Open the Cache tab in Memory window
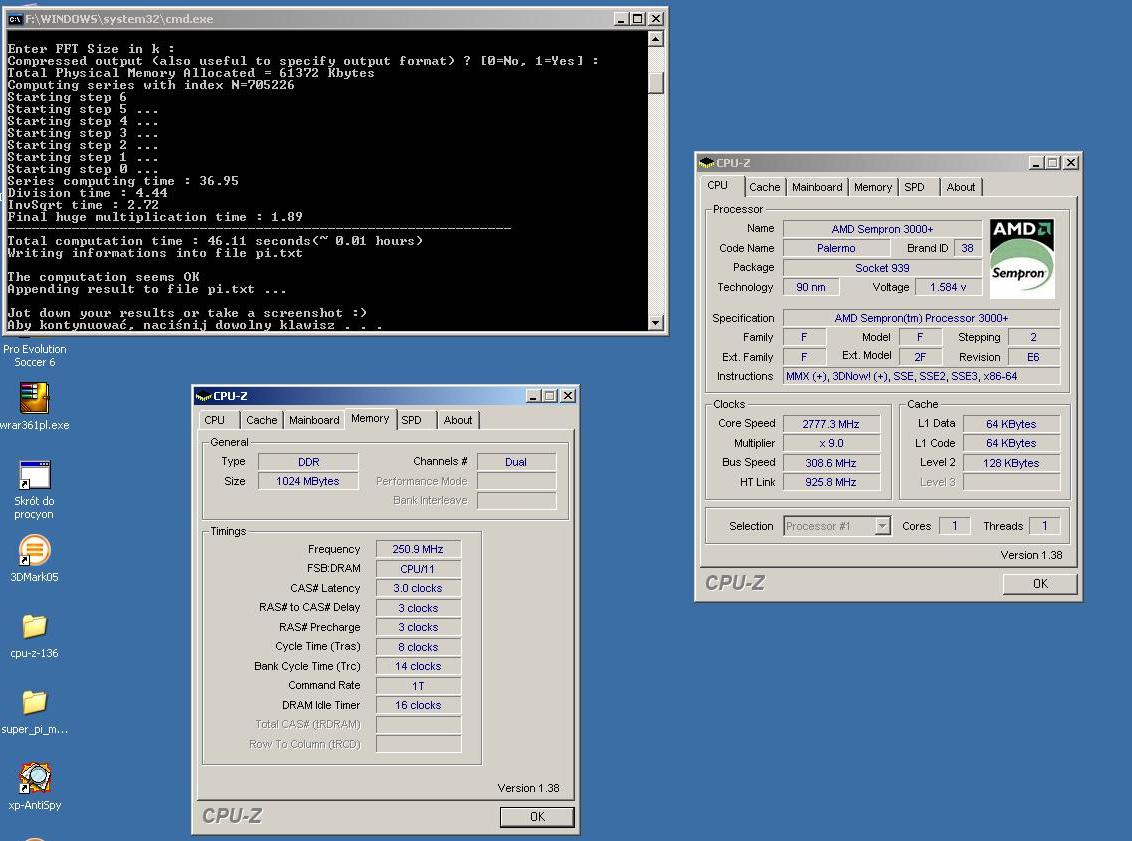 (261, 419)
